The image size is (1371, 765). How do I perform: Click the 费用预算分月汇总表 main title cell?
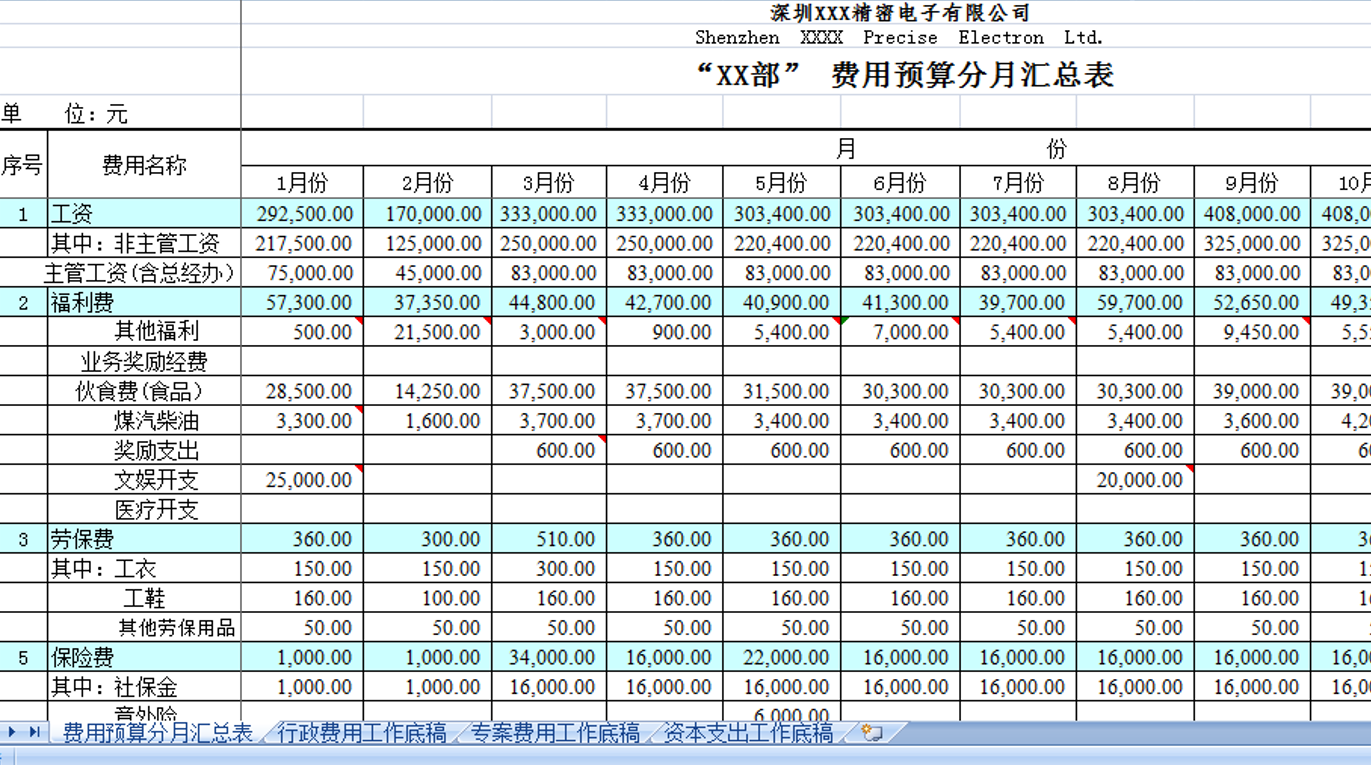click(899, 74)
